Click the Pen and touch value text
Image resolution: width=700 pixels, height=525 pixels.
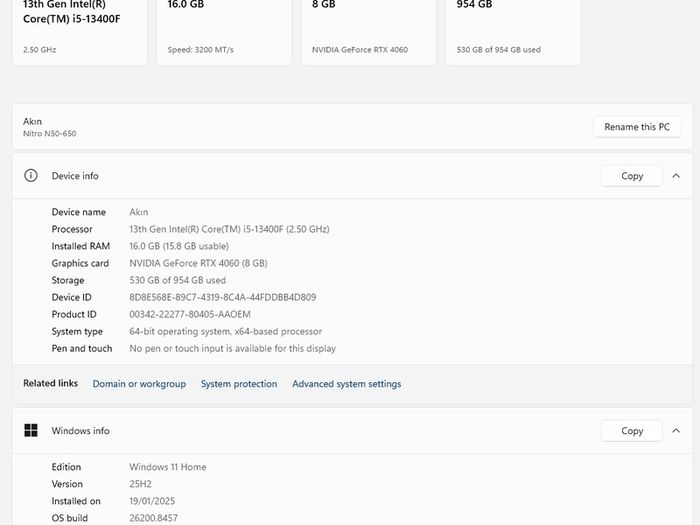pos(233,348)
